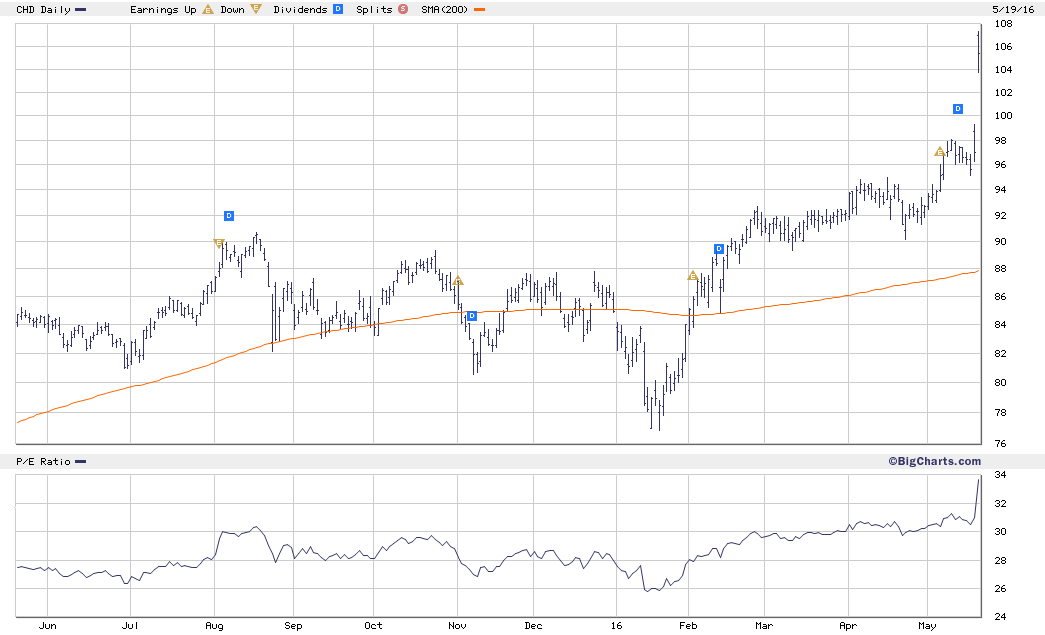The image size is (1045, 635).
Task: Click the '76' price axis value
Action: [1000, 444]
